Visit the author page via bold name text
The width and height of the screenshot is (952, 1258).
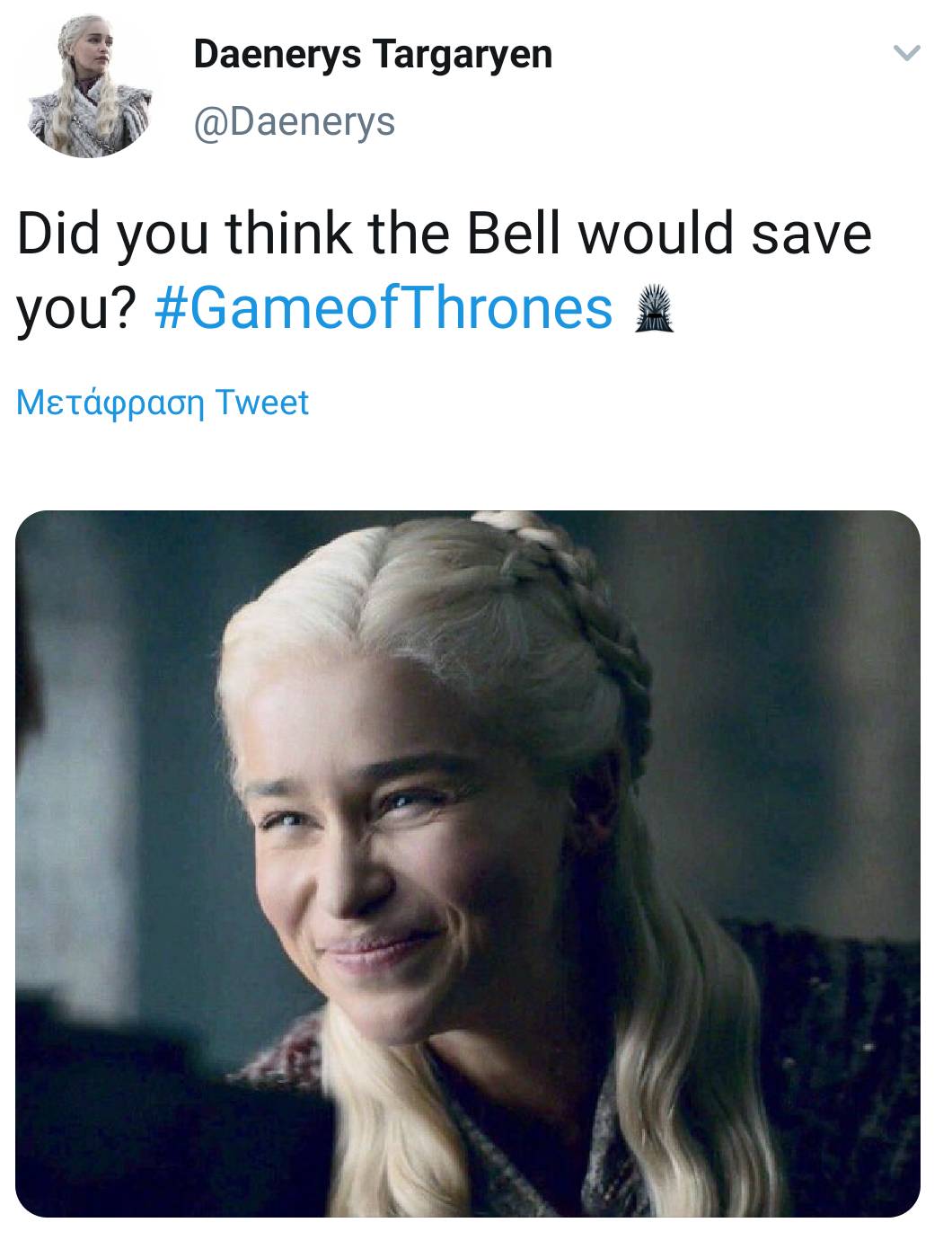pos(373,55)
